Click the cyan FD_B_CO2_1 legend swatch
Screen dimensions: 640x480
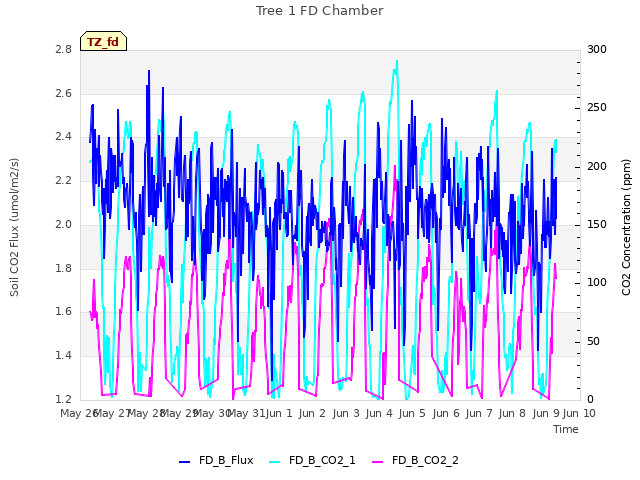click(x=275, y=462)
